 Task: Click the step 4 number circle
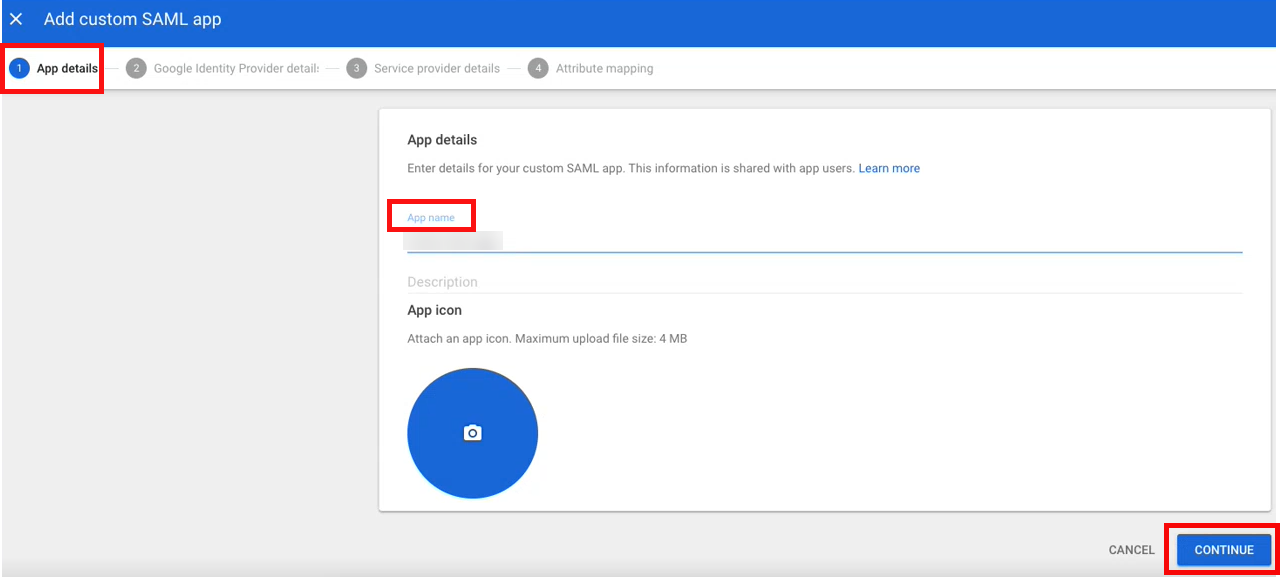click(538, 68)
